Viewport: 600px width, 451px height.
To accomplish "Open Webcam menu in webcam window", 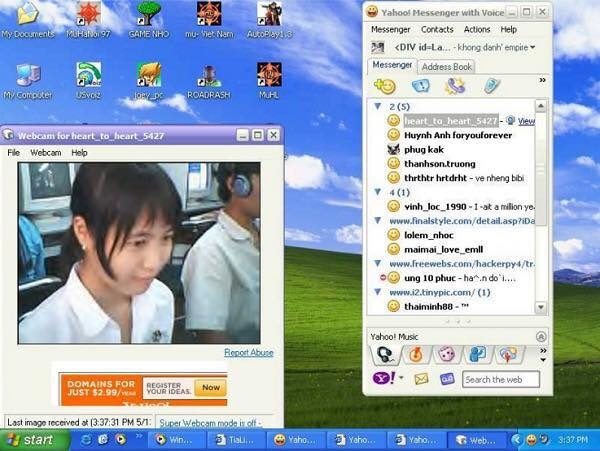I will (x=45, y=153).
